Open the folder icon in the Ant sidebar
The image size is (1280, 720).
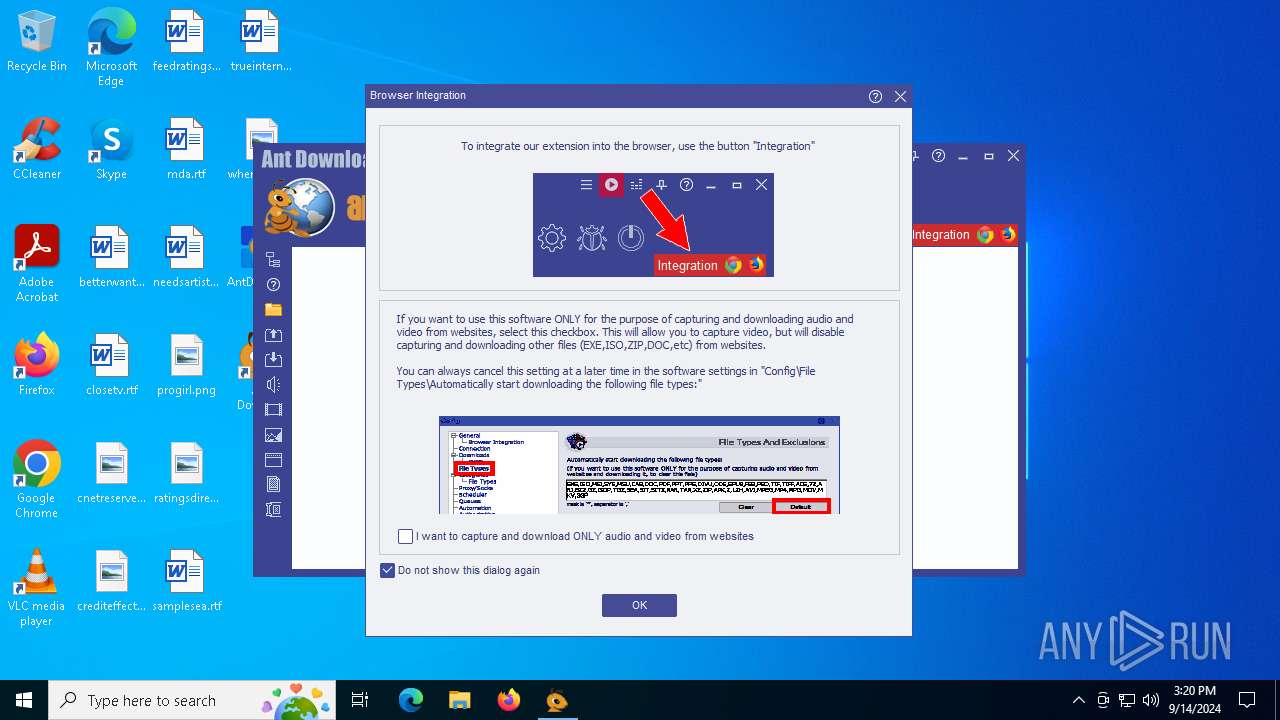tap(273, 310)
